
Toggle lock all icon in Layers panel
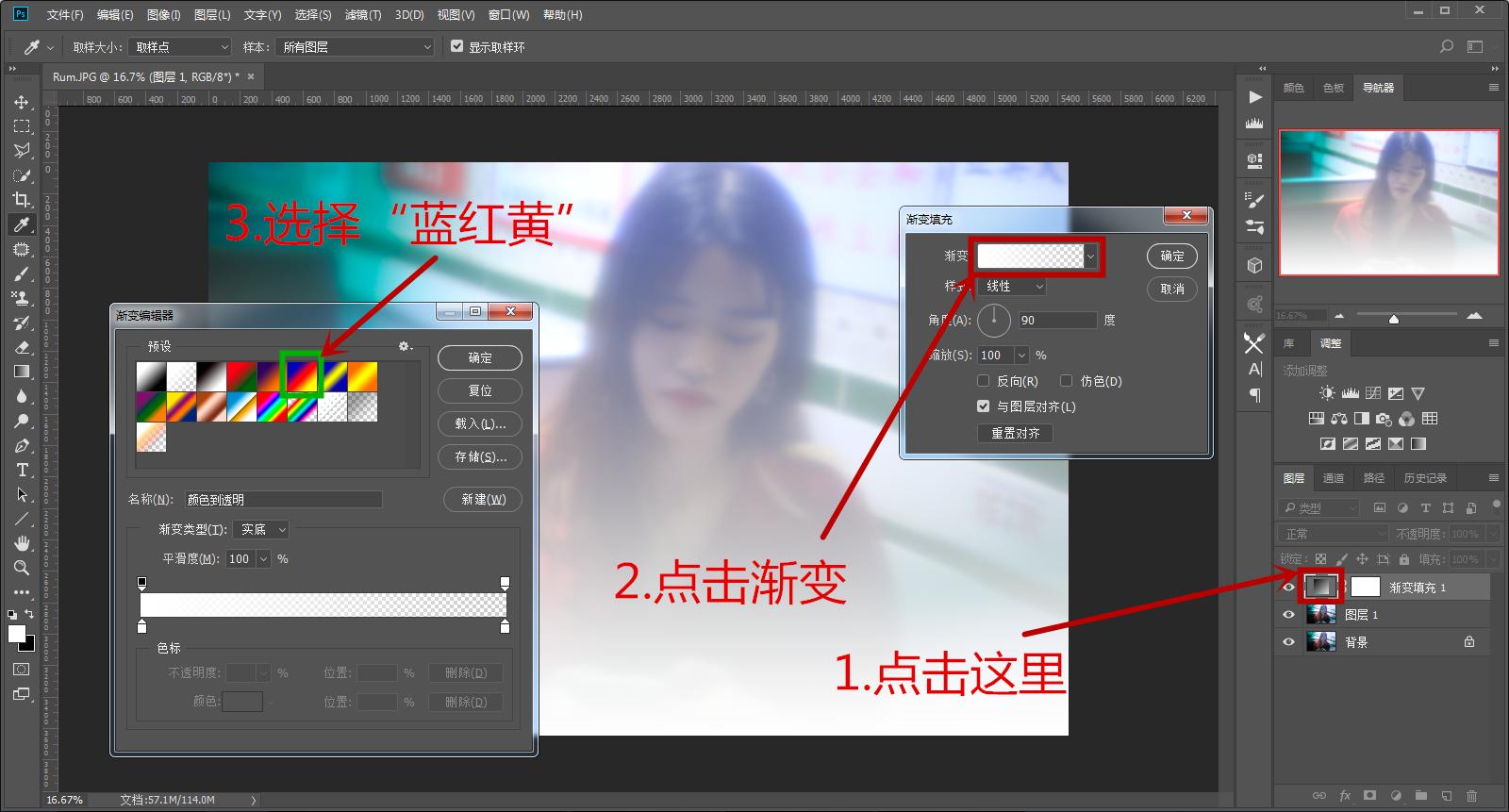(x=1404, y=559)
